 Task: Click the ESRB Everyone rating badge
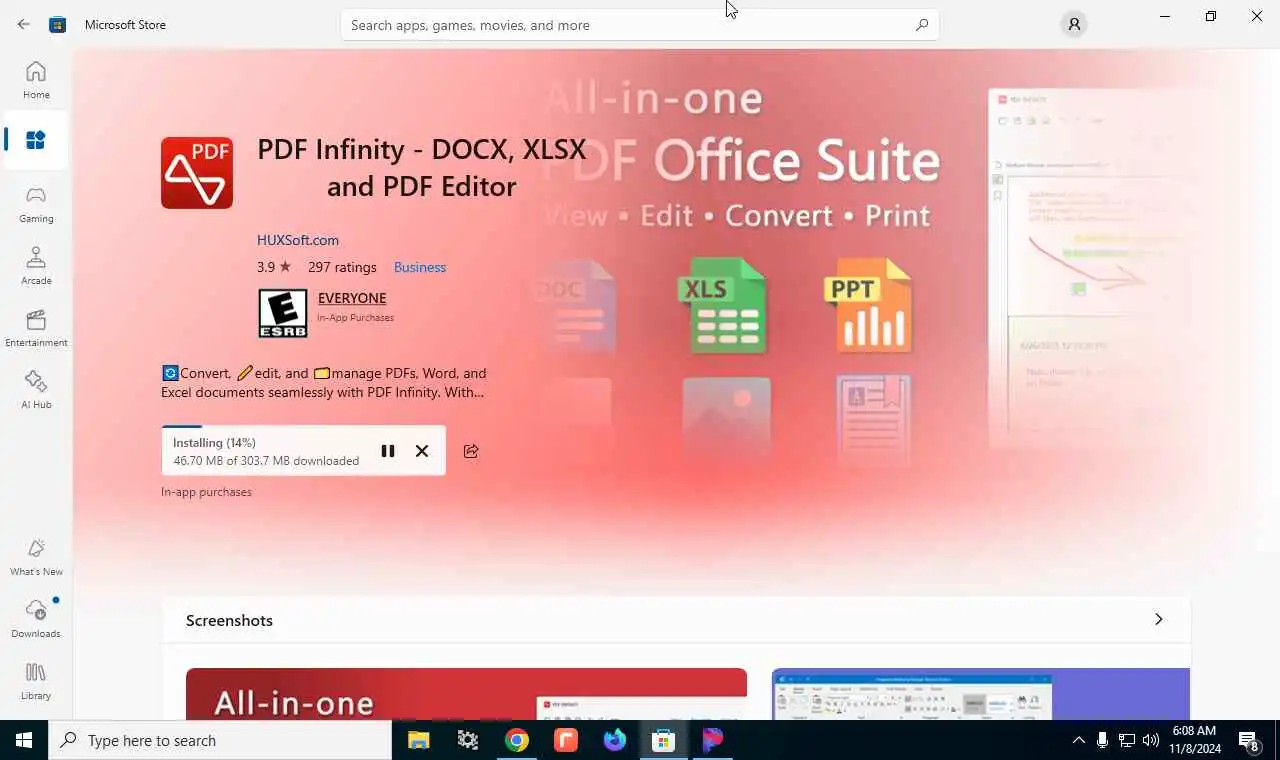click(x=283, y=313)
